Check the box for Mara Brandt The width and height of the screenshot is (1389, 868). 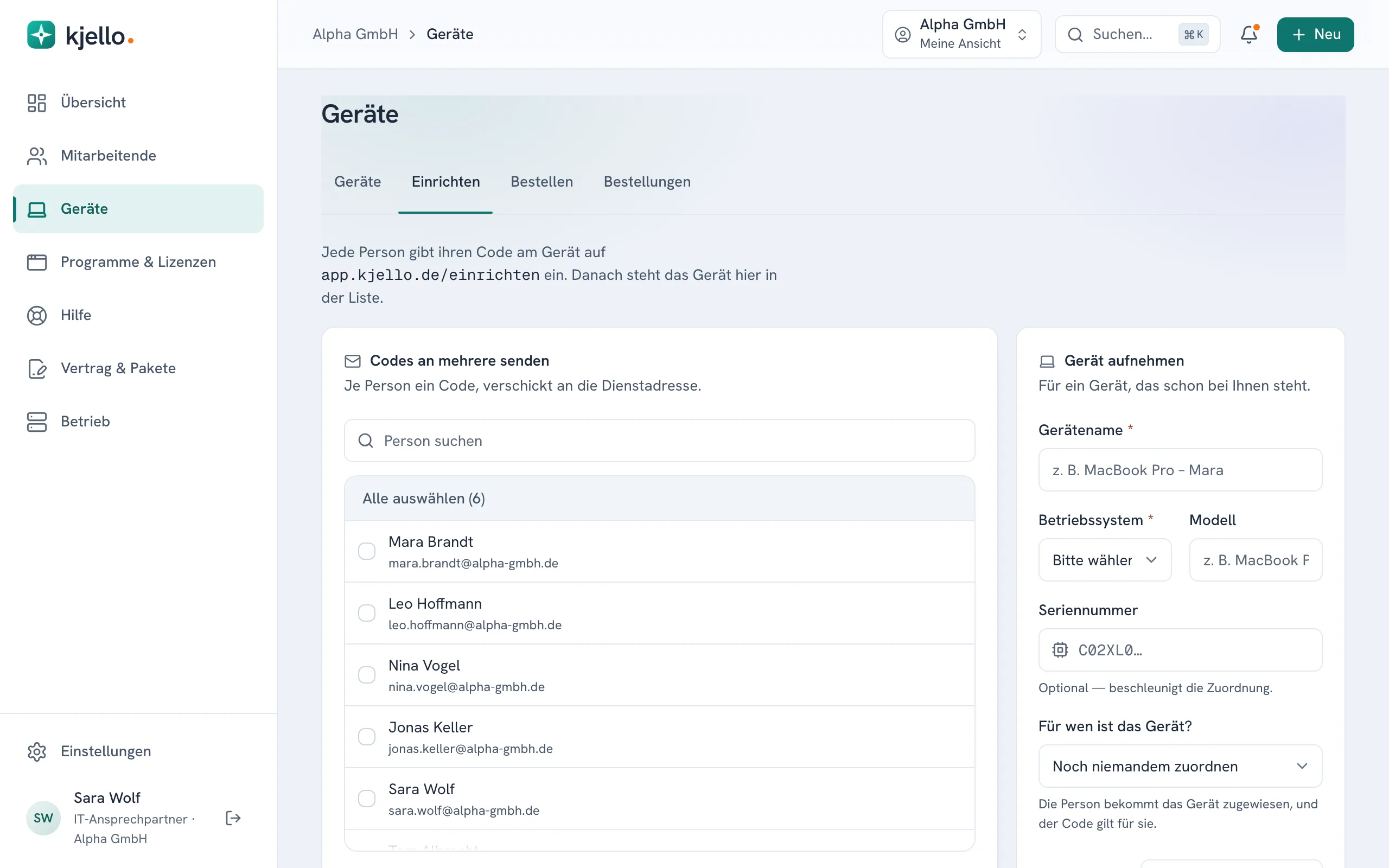coord(367,551)
